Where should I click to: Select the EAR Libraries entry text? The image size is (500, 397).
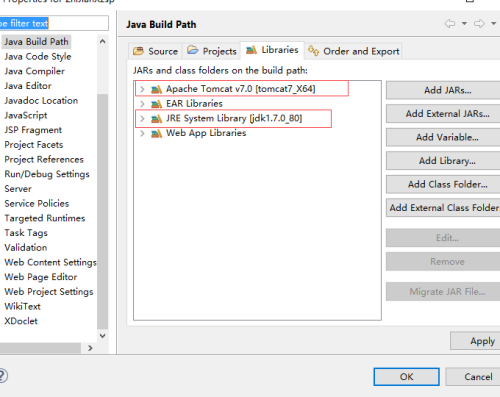194,104
